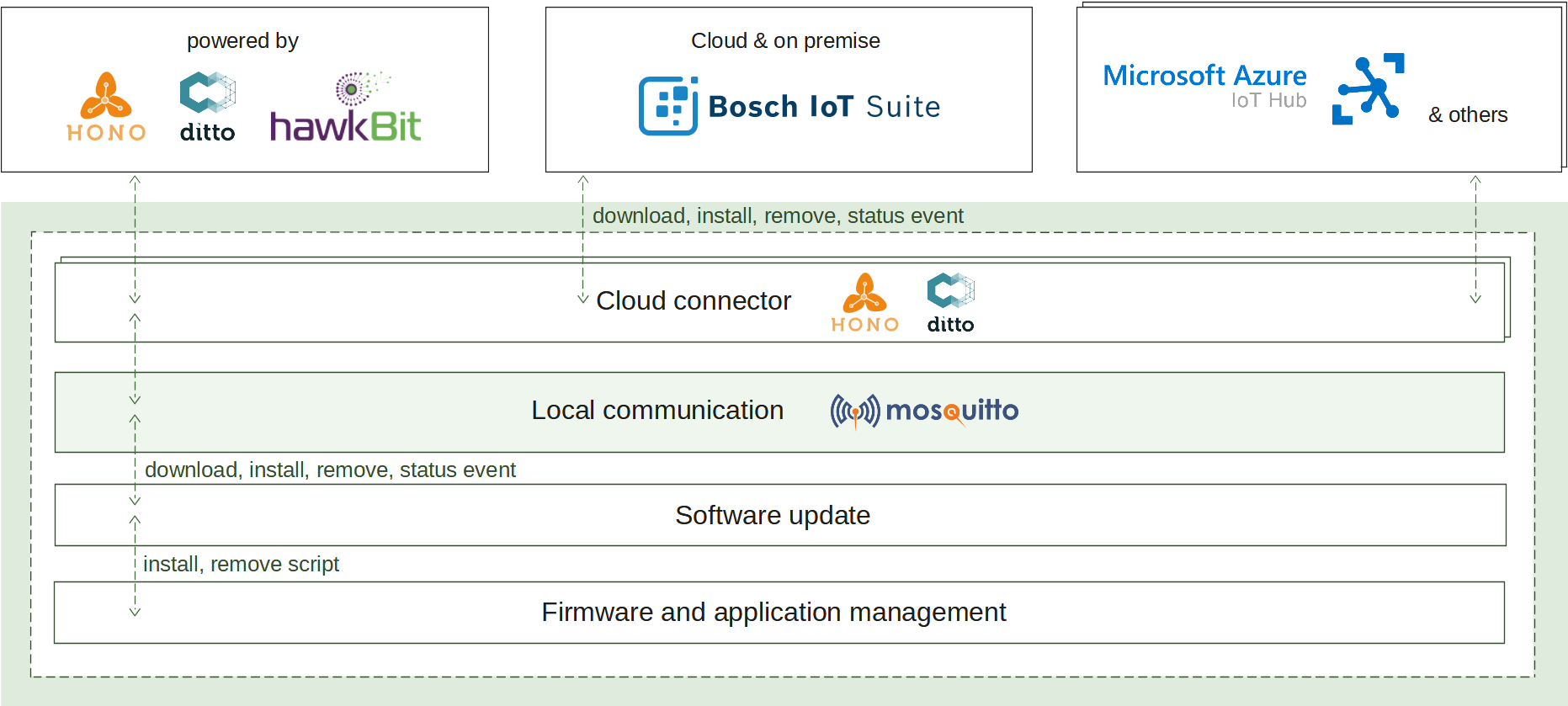This screenshot has width=1568, height=706.
Task: Click status event label above Software update
Action: [x=458, y=470]
